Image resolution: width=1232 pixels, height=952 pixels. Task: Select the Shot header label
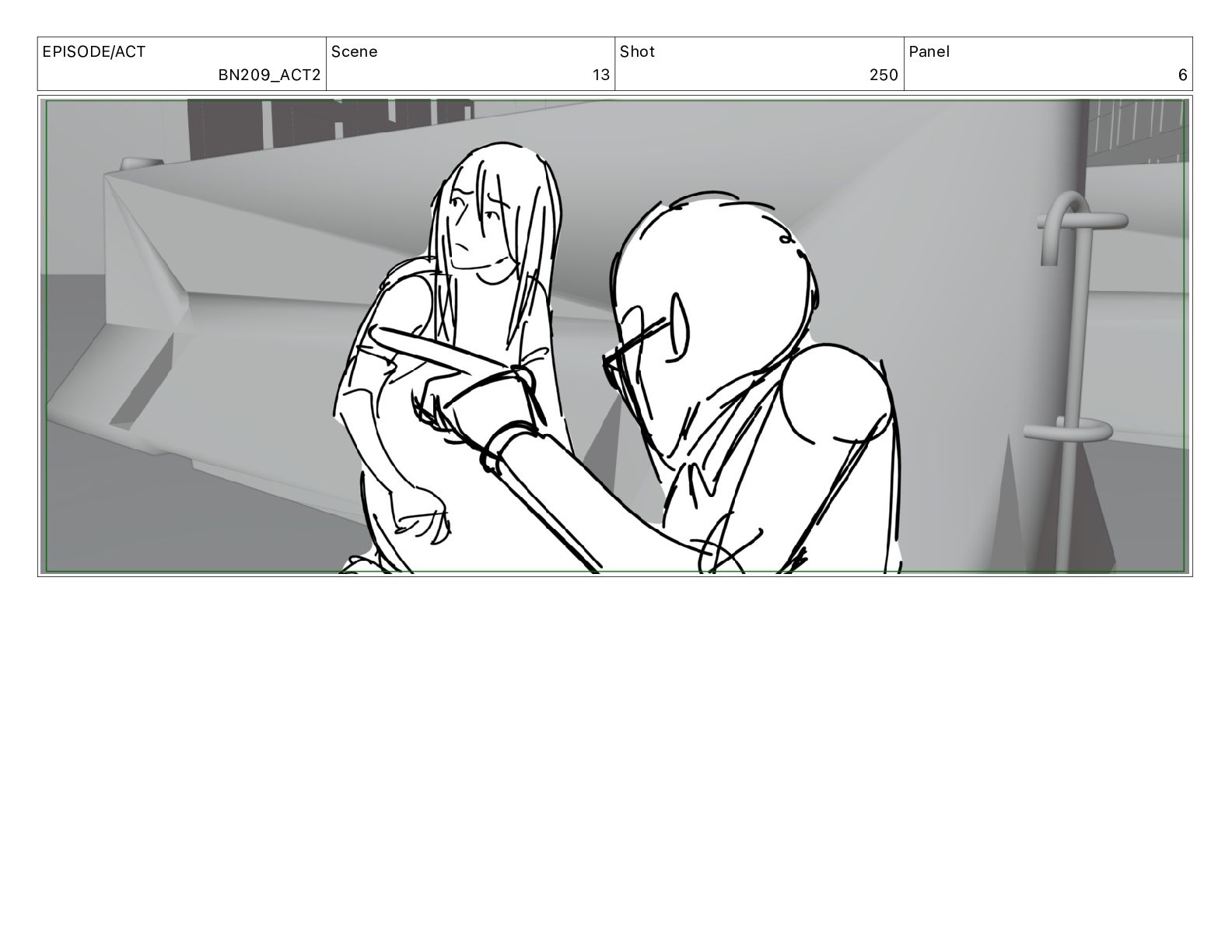637,52
